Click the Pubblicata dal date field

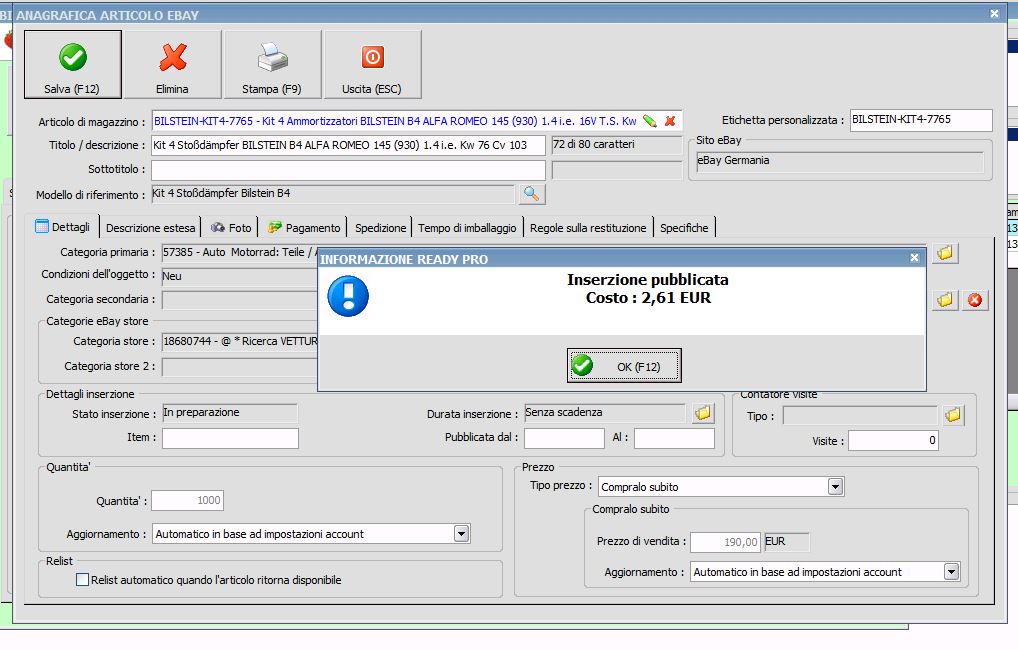coord(564,438)
